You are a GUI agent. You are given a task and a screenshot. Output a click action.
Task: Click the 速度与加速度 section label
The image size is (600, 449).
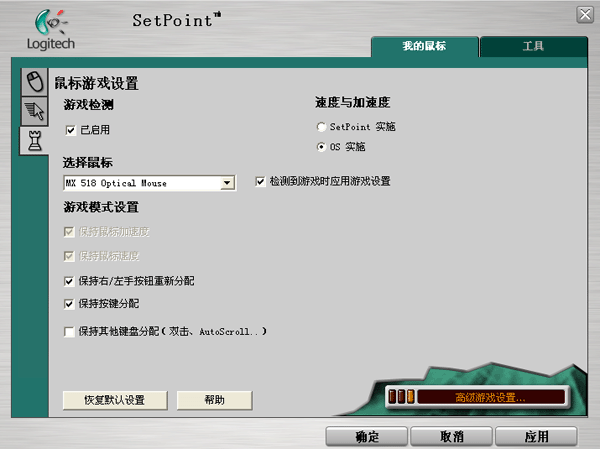click(352, 102)
